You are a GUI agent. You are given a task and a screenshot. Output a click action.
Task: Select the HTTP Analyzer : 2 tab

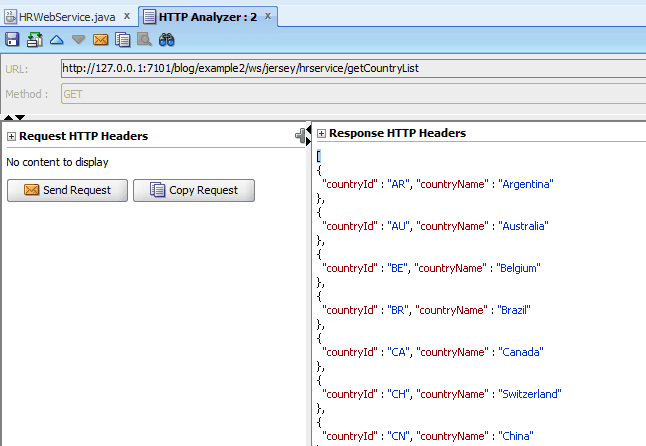208,17
